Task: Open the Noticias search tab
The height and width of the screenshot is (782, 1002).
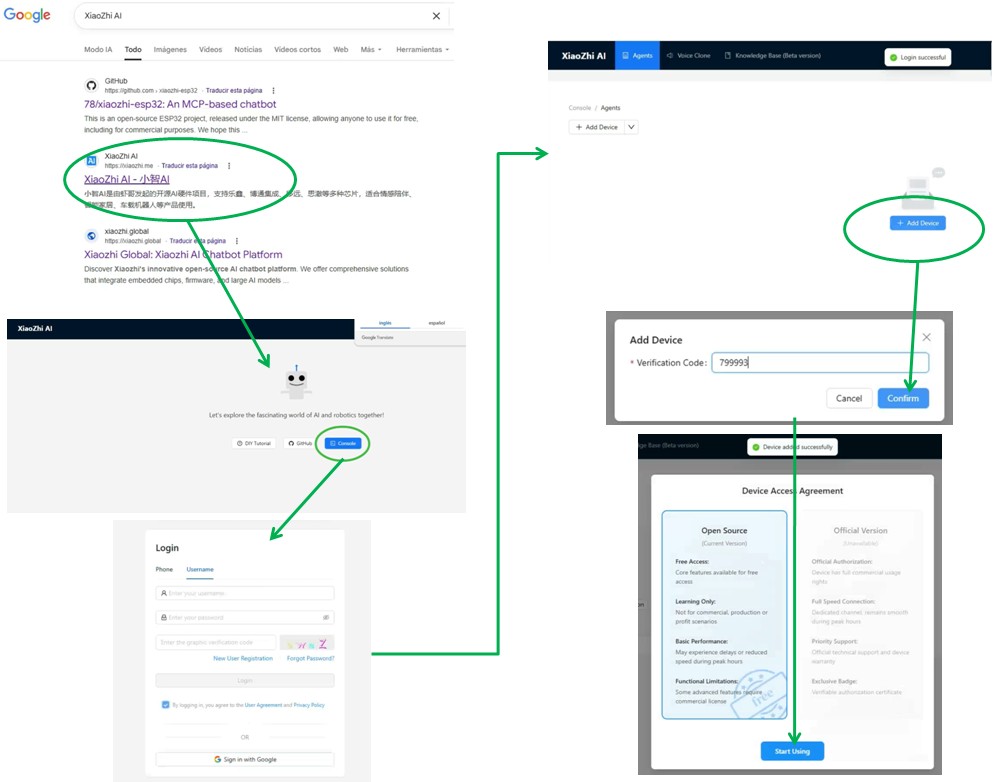Action: [x=248, y=49]
